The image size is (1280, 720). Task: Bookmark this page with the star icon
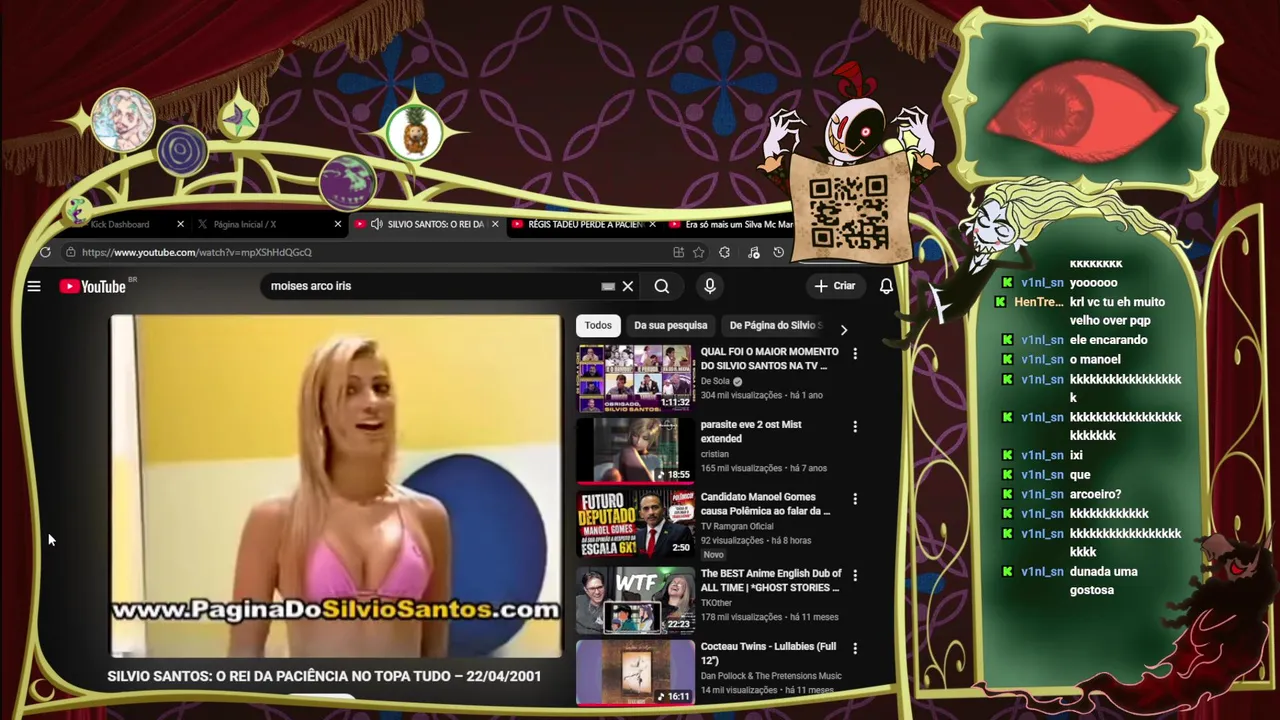699,252
